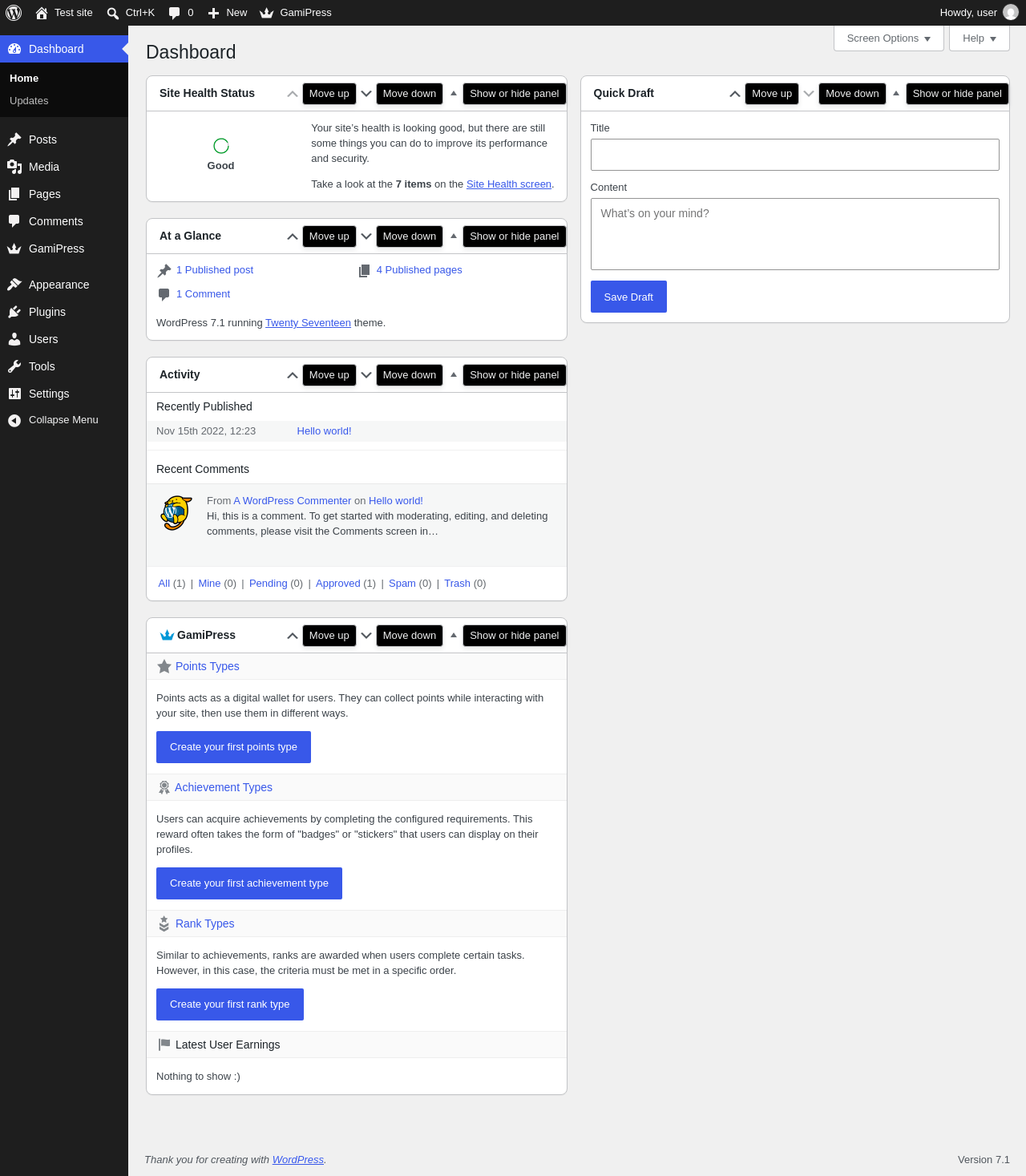Click Create your first points type
1026x1176 pixels.
point(233,747)
